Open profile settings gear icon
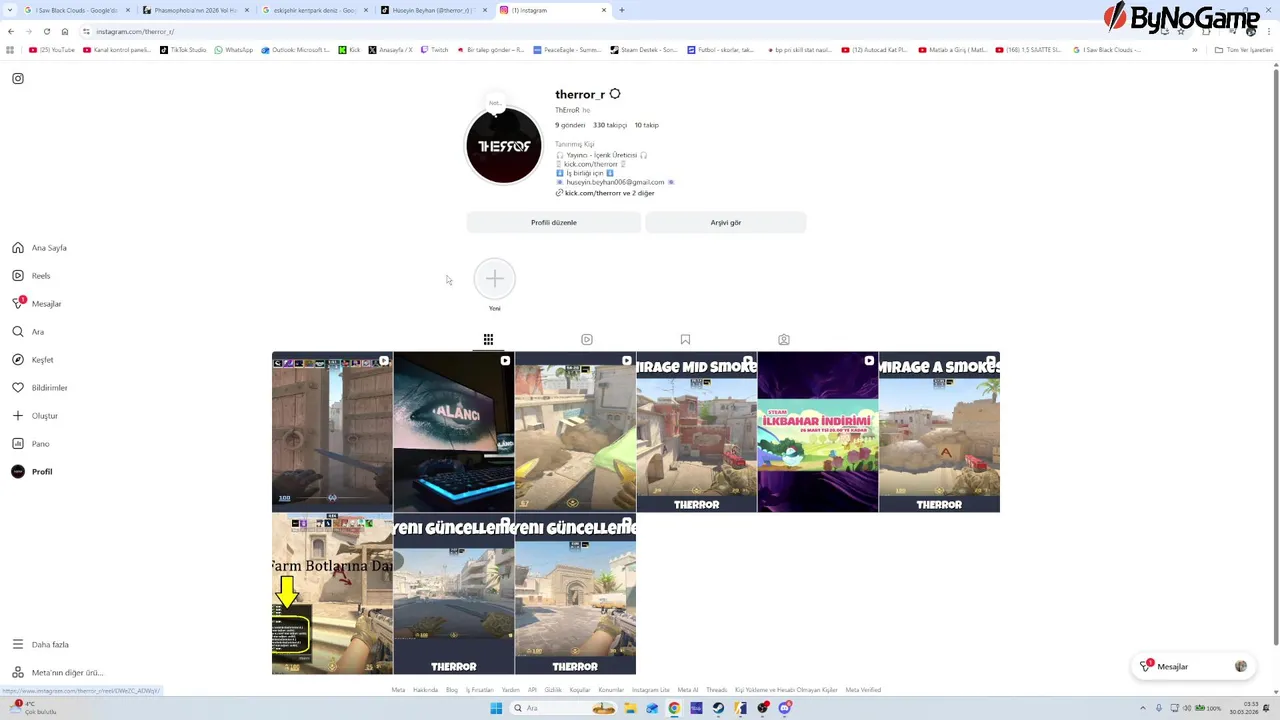The width and height of the screenshot is (1280, 720). (615, 94)
